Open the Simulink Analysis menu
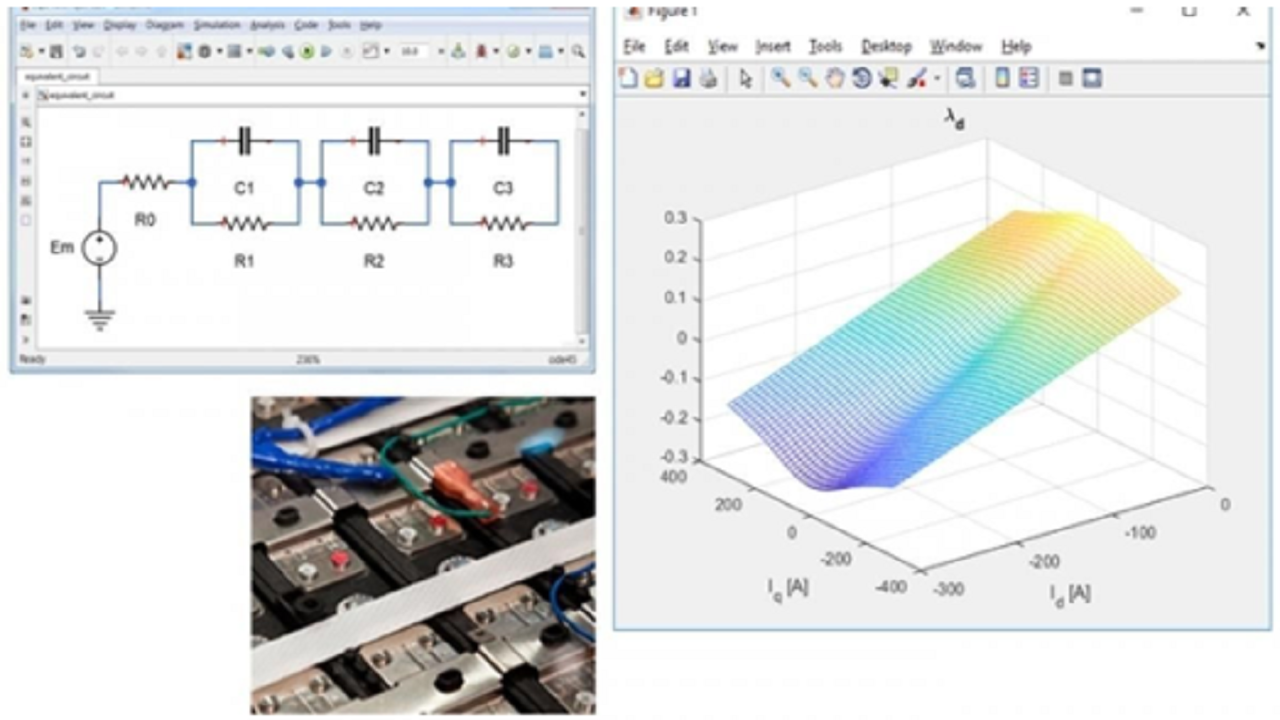This screenshot has height=720, width=1280. 267,24
